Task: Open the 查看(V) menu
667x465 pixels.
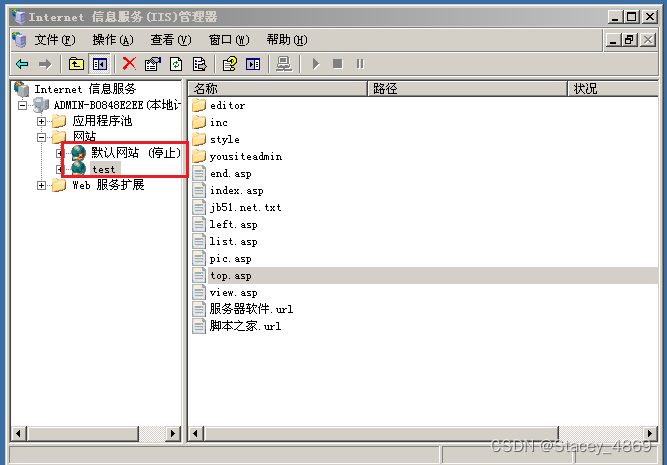Action: coord(171,40)
